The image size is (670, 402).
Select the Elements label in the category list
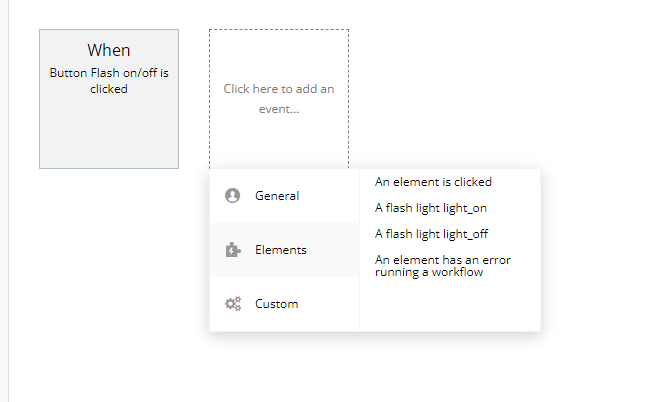pyautogui.click(x=281, y=250)
